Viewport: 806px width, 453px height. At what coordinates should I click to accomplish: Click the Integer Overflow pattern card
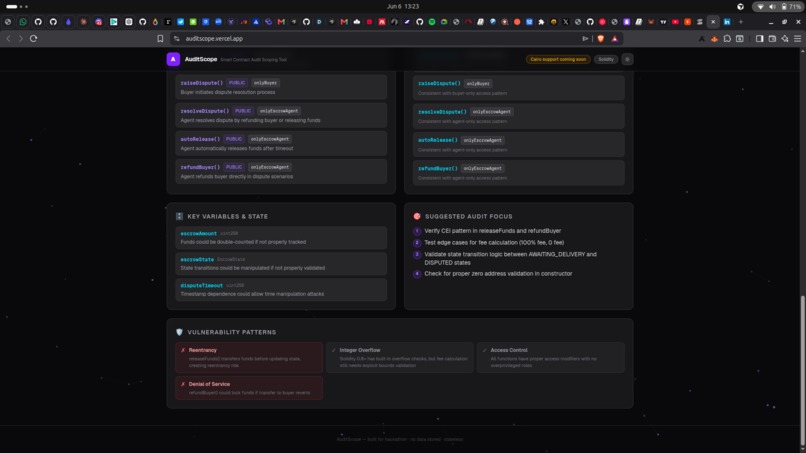[400, 357]
